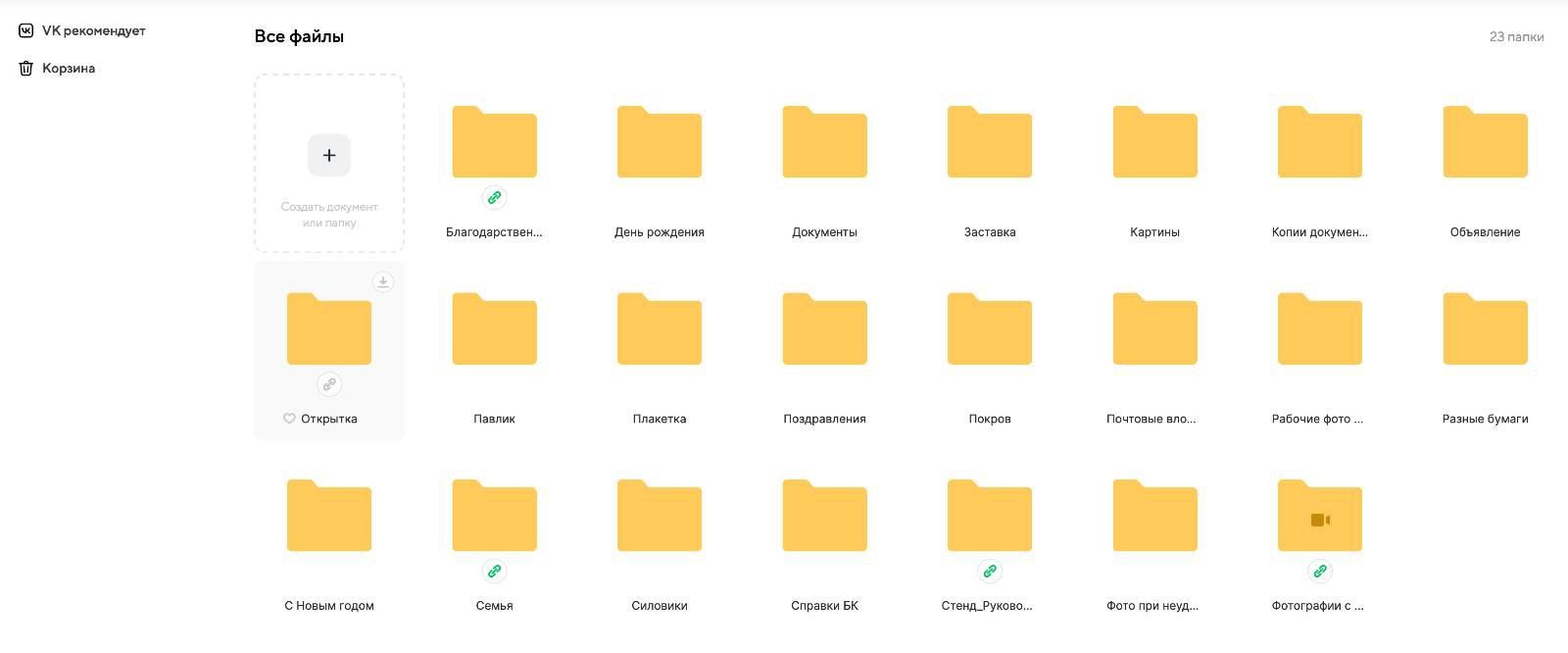Click the green link icon on Семья folder

point(494,571)
